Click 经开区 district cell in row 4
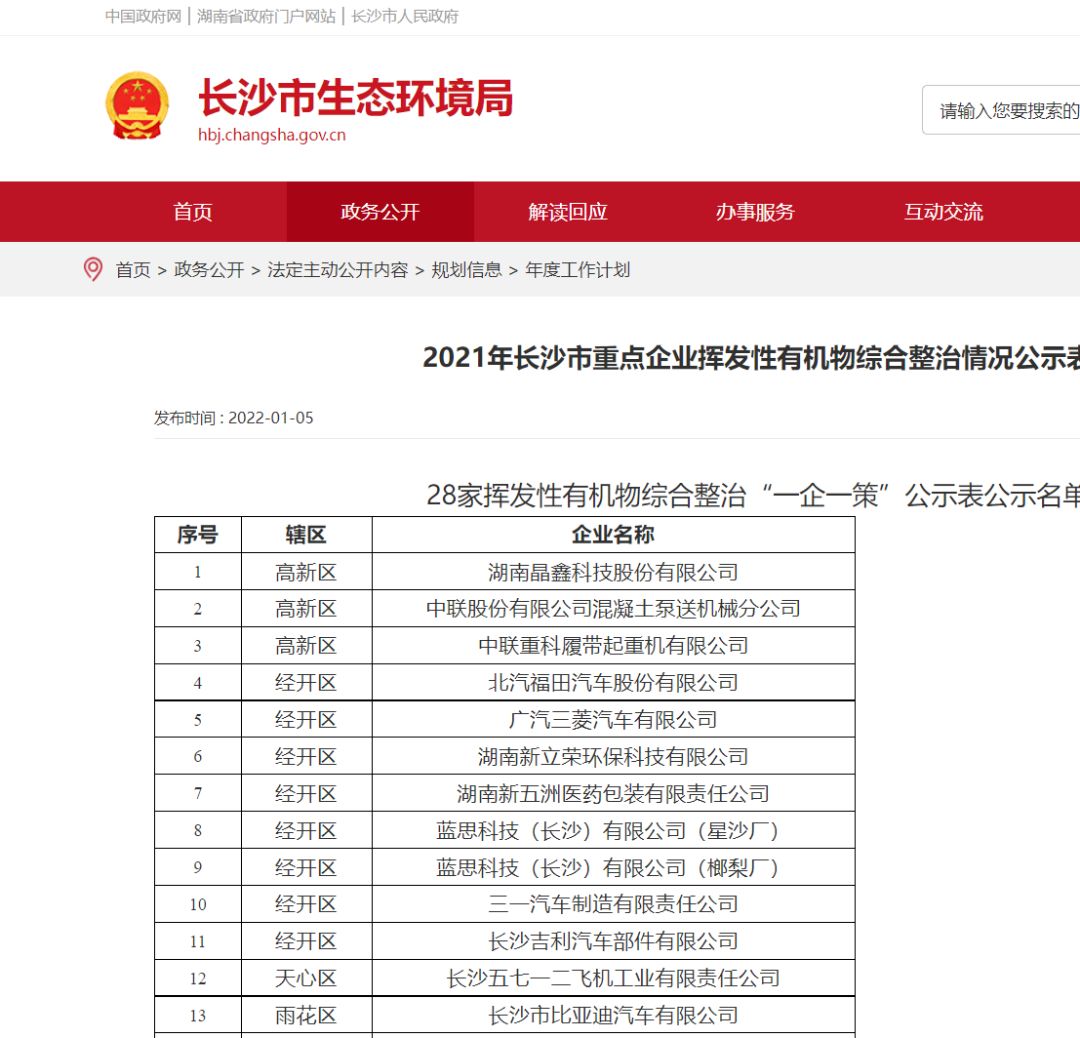Viewport: 1080px width, 1038px height. click(307, 683)
